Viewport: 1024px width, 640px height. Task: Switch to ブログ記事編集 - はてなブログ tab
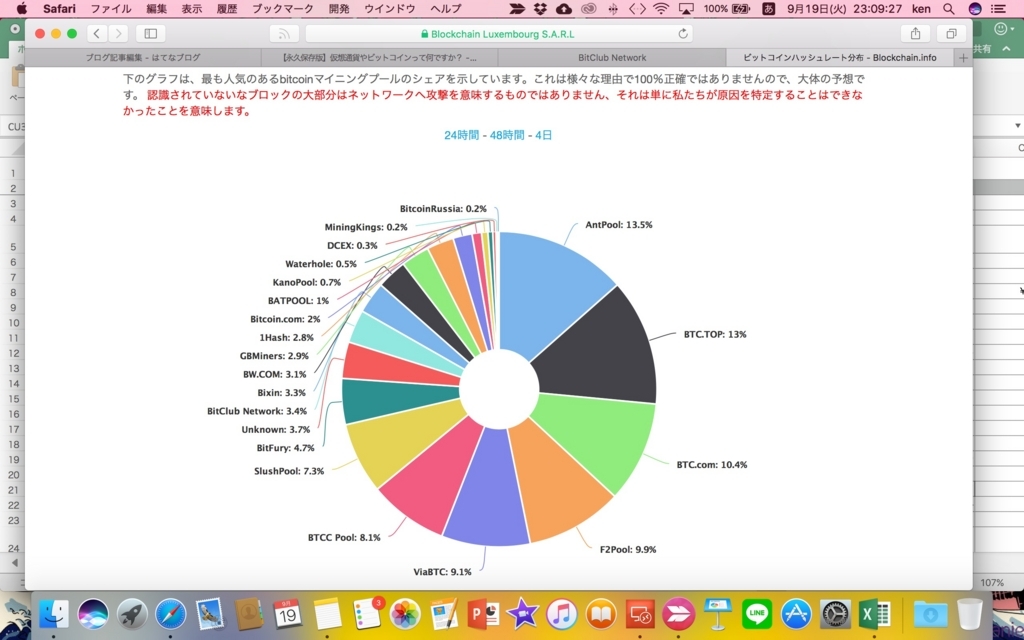click(x=143, y=57)
